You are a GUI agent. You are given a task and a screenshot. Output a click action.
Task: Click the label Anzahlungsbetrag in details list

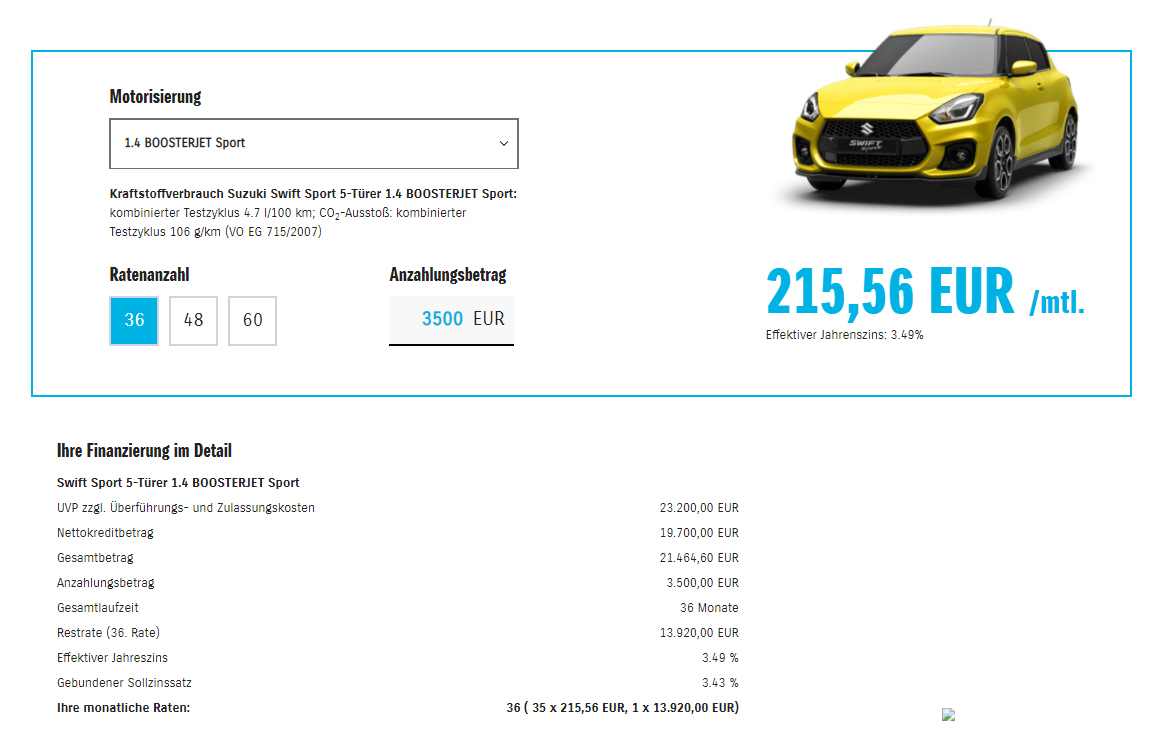105,583
